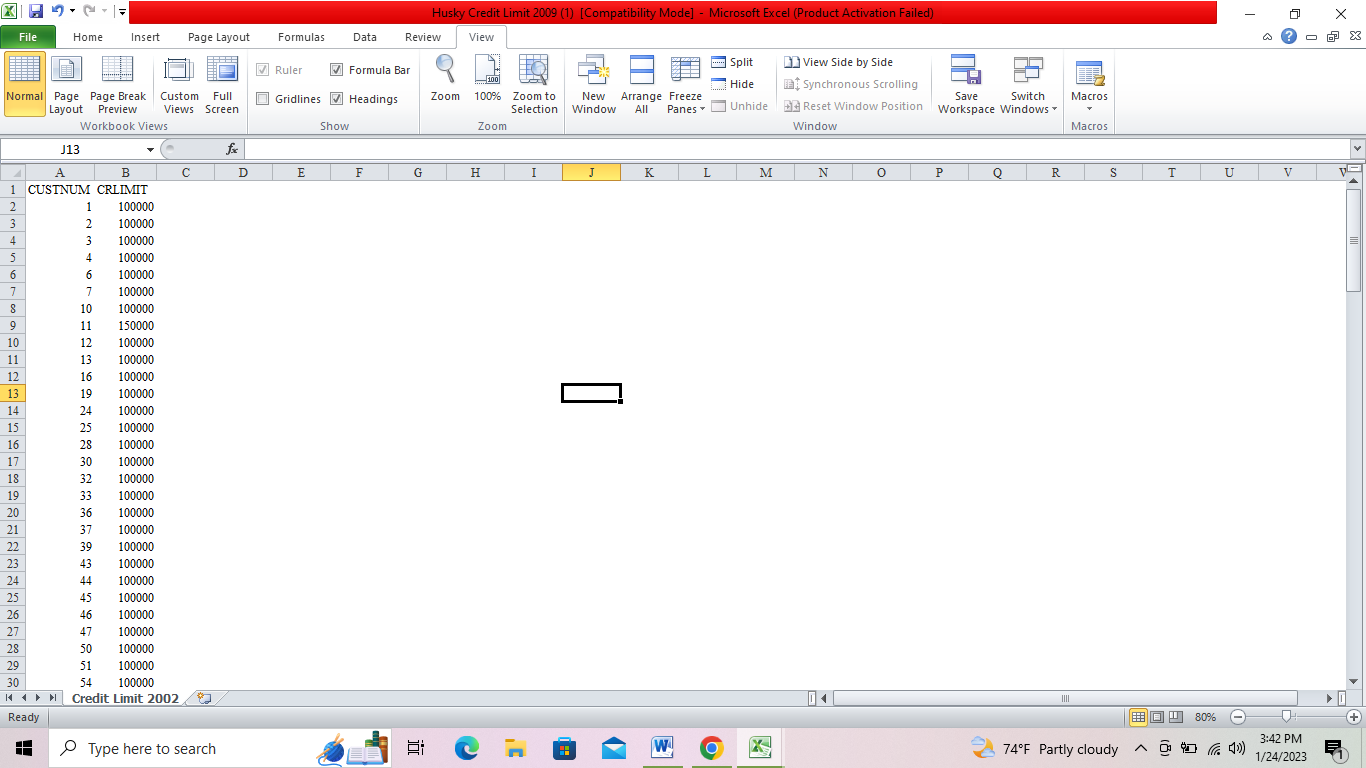This screenshot has width=1366, height=768.
Task: Undo the last action
Action: point(58,12)
